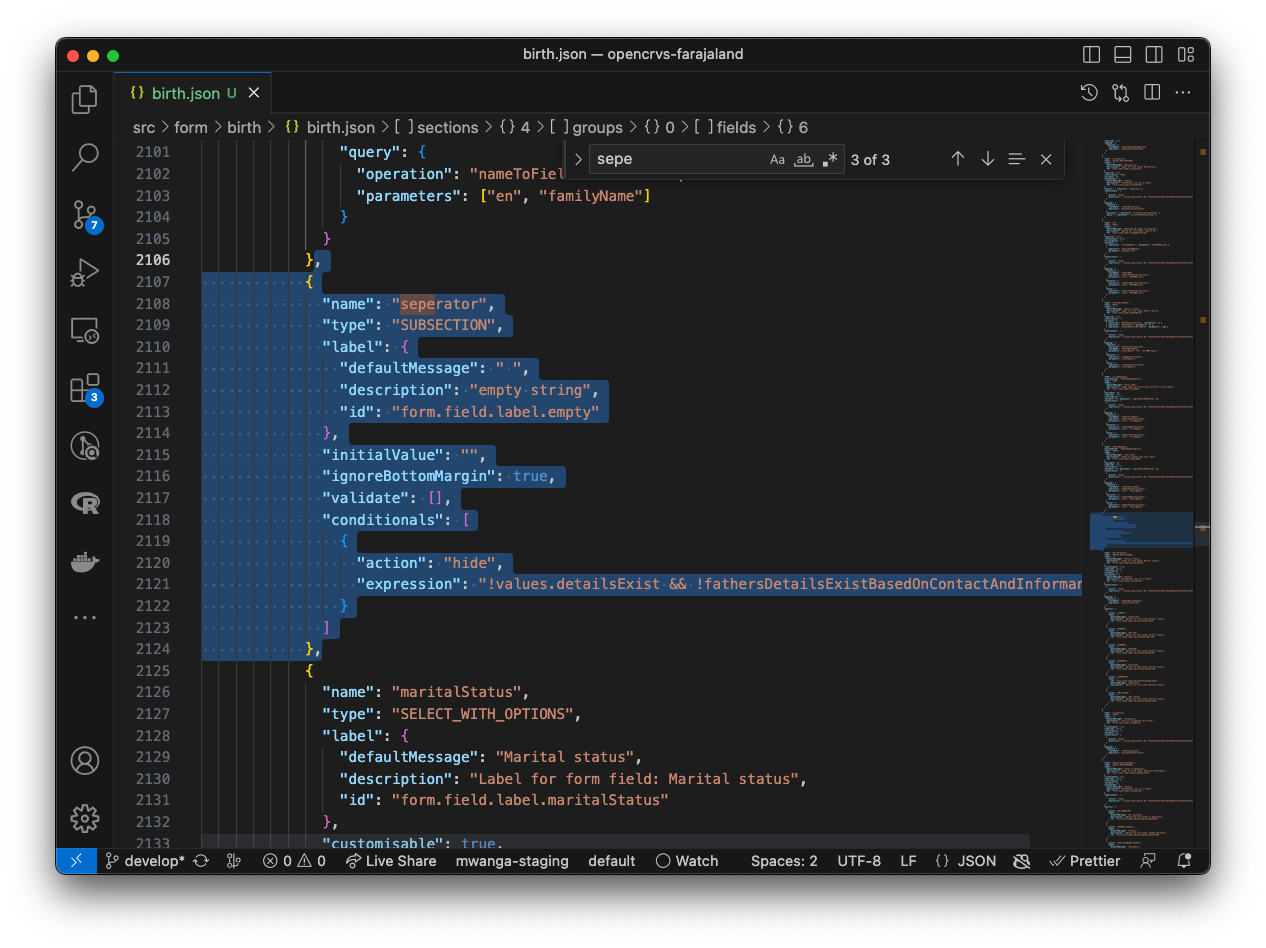Select the birth.json editor tab
Screen dimensions: 1266x948
185,93
